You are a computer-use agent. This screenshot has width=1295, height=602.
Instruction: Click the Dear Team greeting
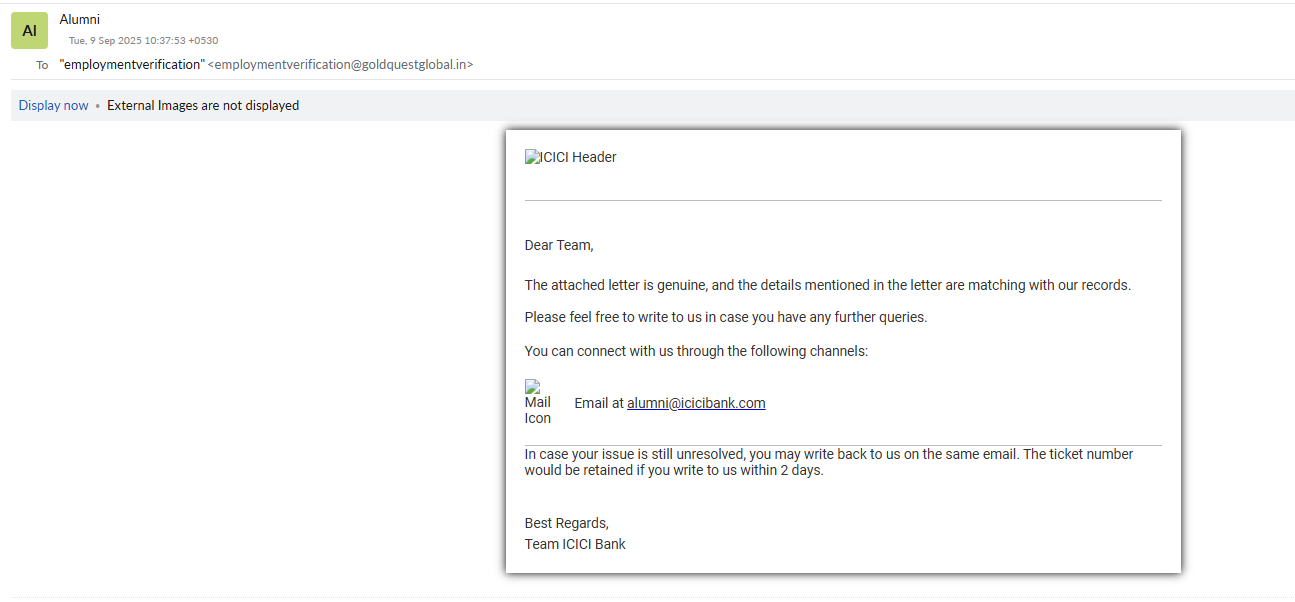click(559, 245)
